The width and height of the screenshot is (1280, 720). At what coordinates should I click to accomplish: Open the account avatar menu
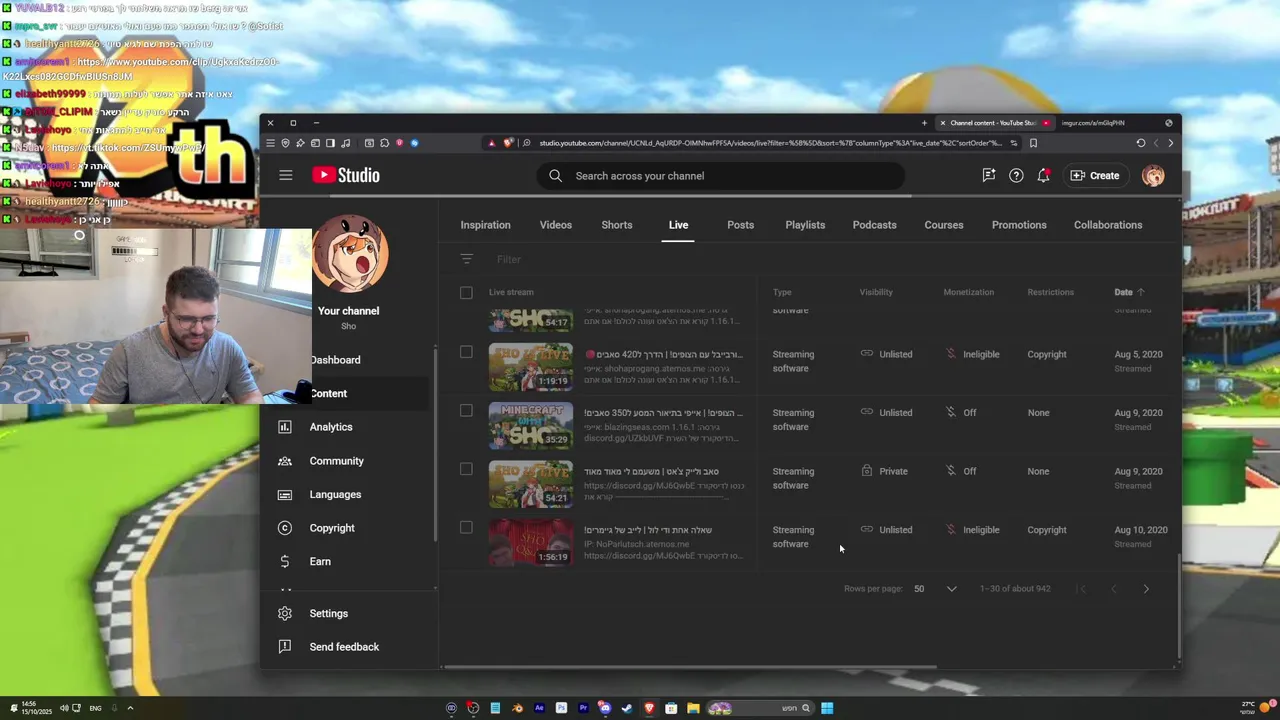(x=1153, y=176)
